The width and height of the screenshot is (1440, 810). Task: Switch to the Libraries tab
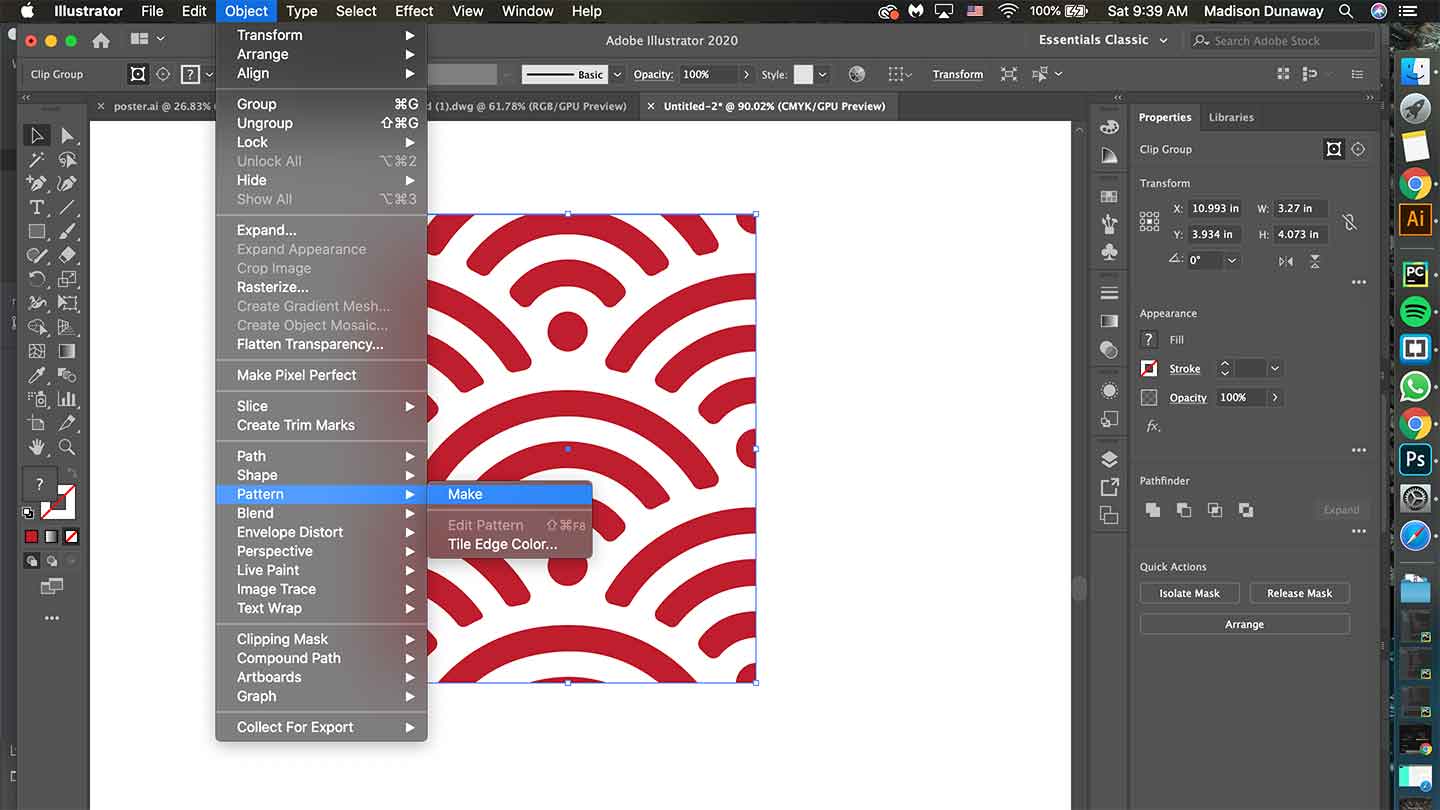point(1231,117)
